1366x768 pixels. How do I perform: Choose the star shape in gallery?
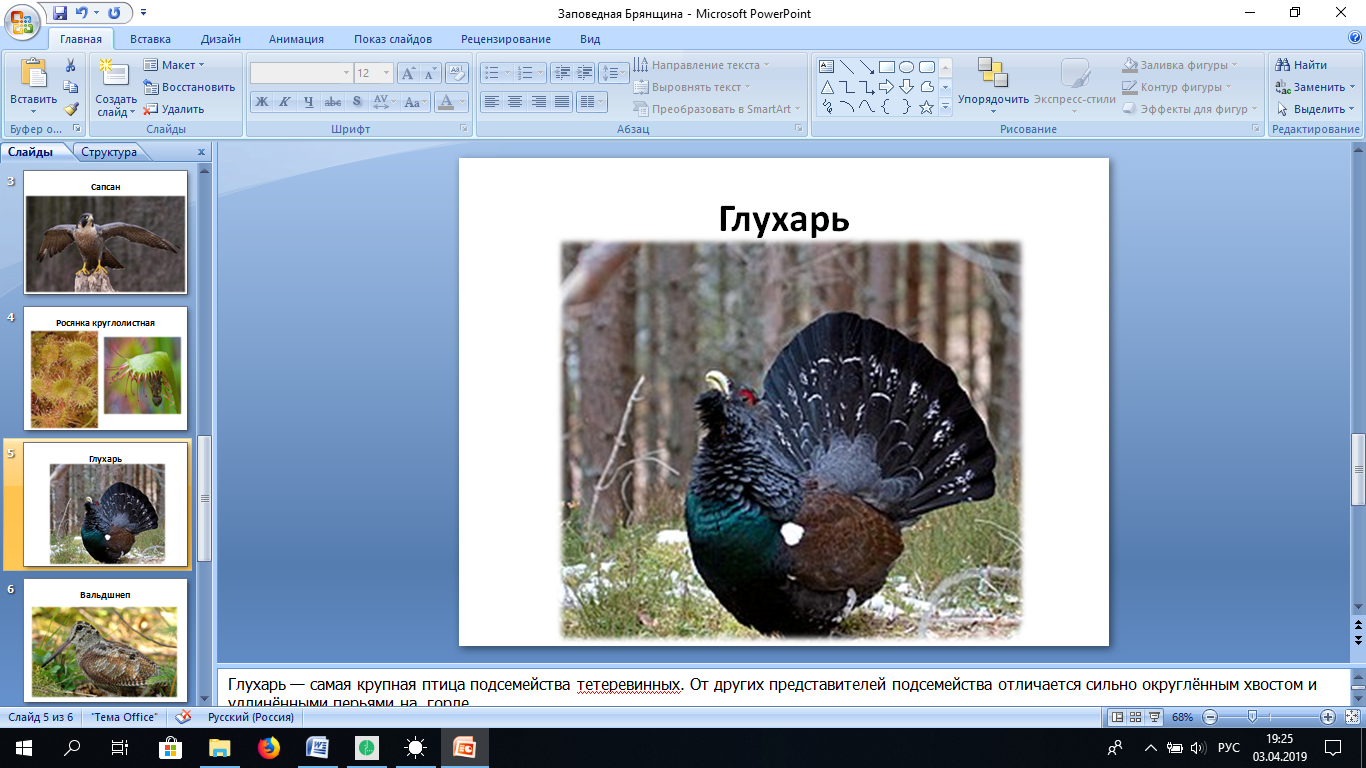926,107
